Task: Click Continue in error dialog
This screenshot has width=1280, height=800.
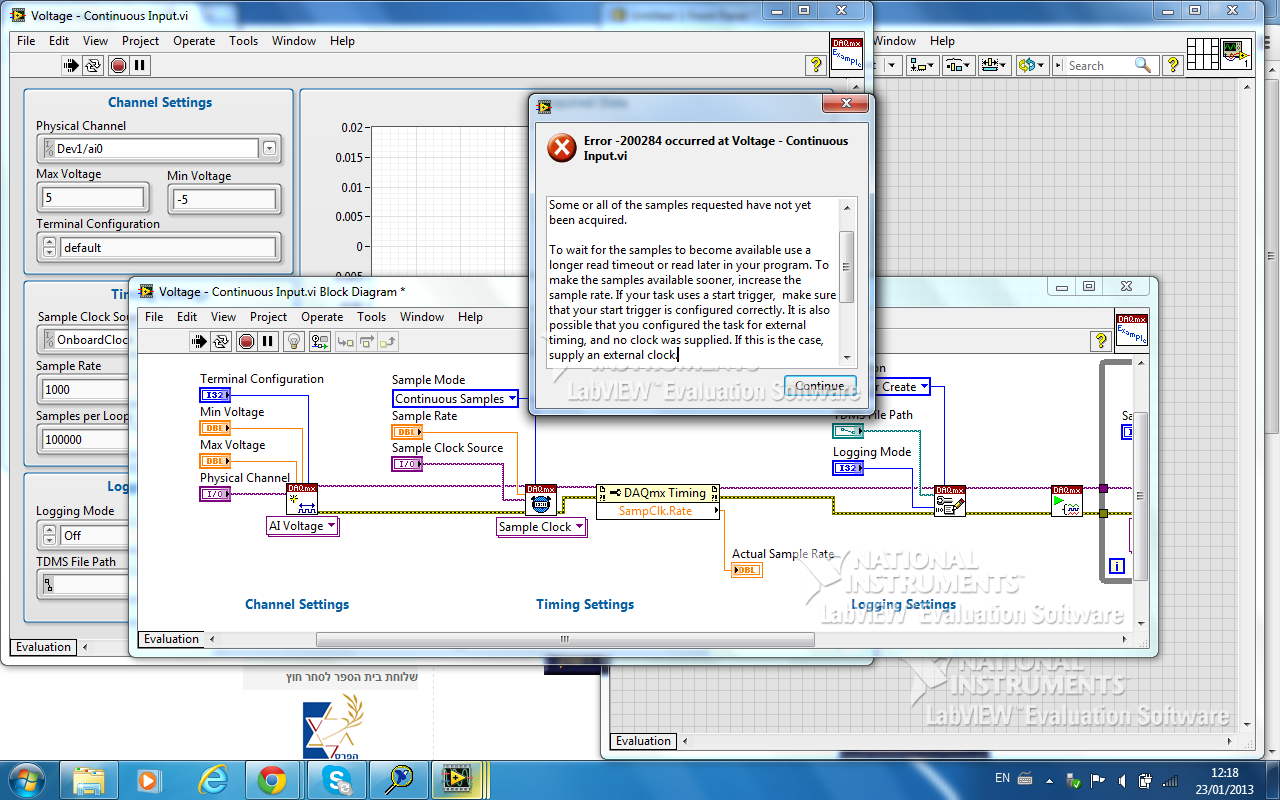Action: coord(820,386)
